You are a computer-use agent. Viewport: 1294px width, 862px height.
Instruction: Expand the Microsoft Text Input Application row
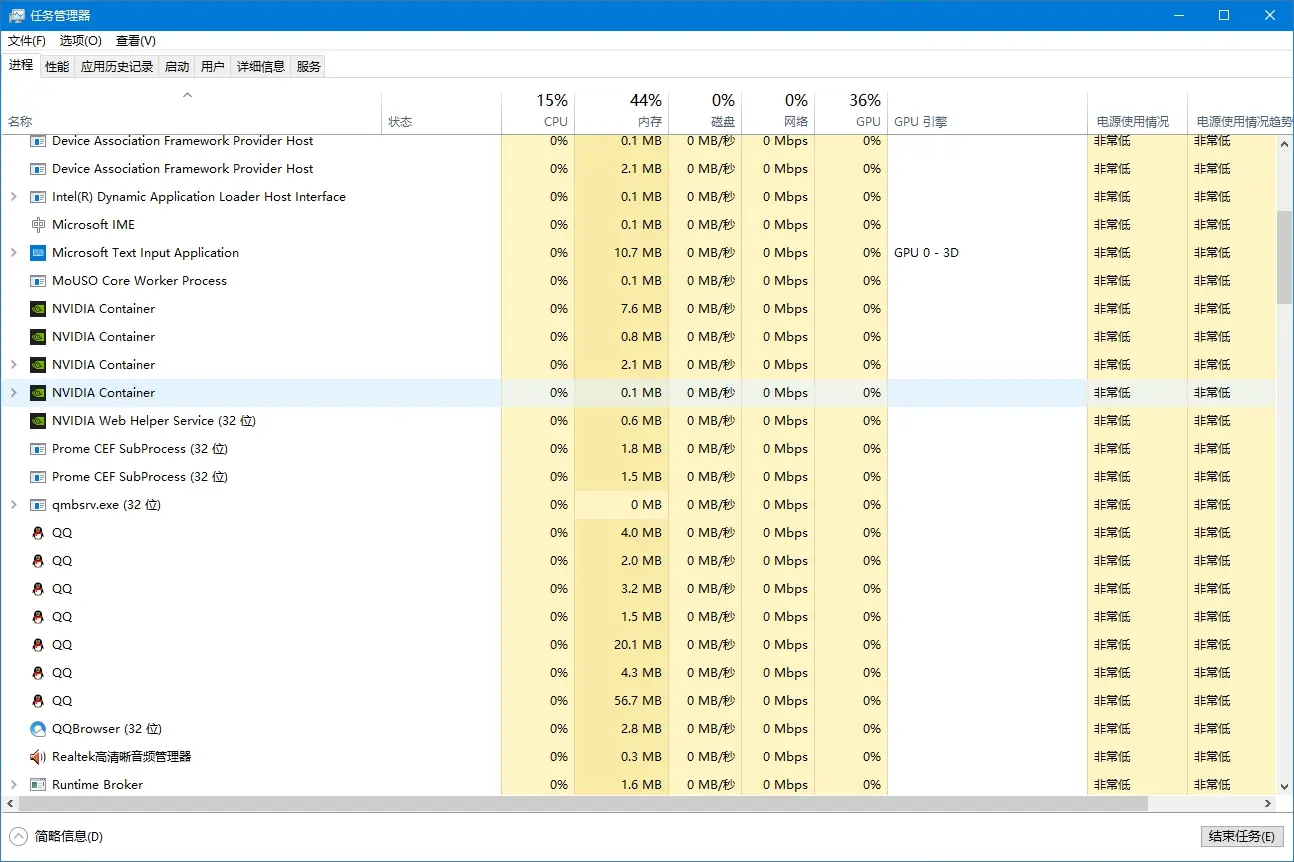[x=13, y=253]
